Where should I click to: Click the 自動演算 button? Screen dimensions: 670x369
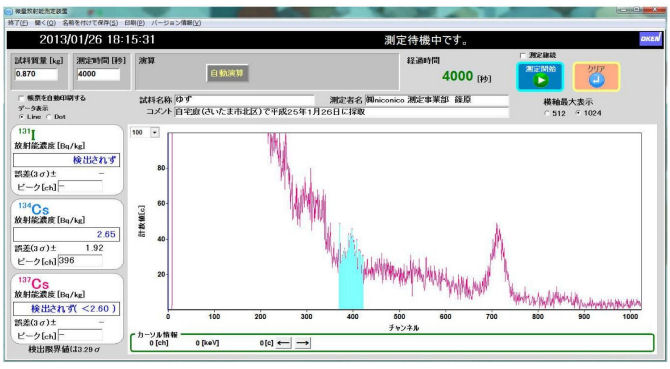tap(227, 73)
